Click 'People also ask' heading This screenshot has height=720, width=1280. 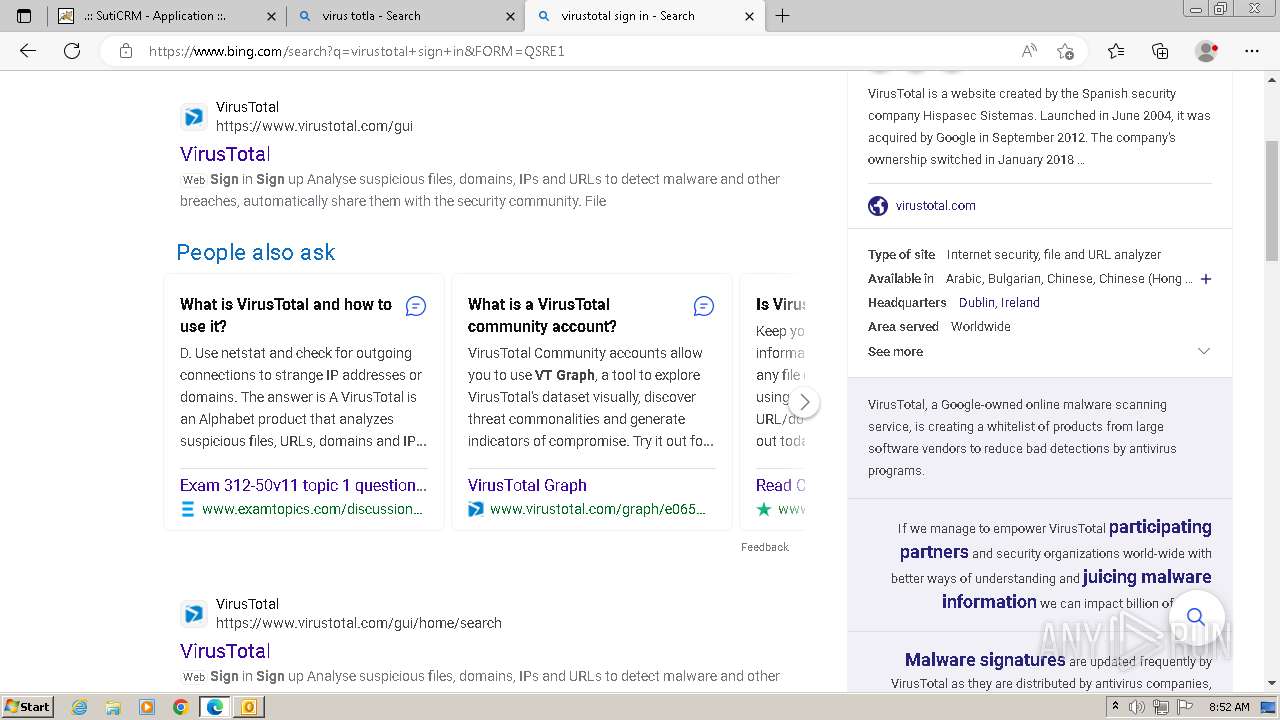coord(256,252)
